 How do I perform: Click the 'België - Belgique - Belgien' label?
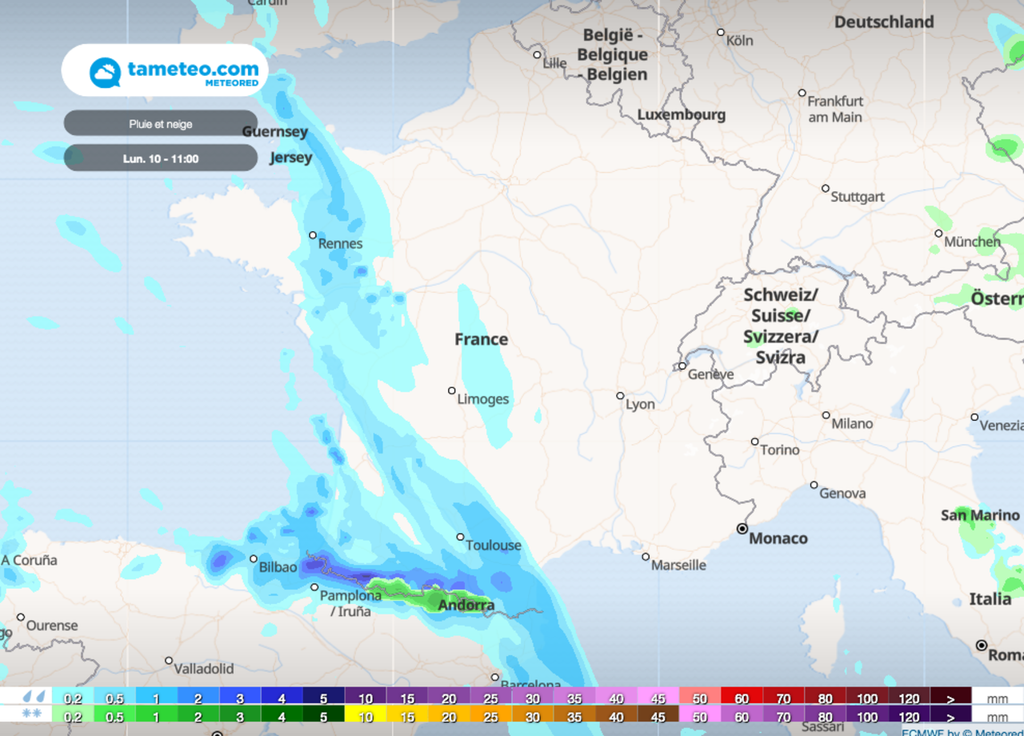[x=613, y=55]
